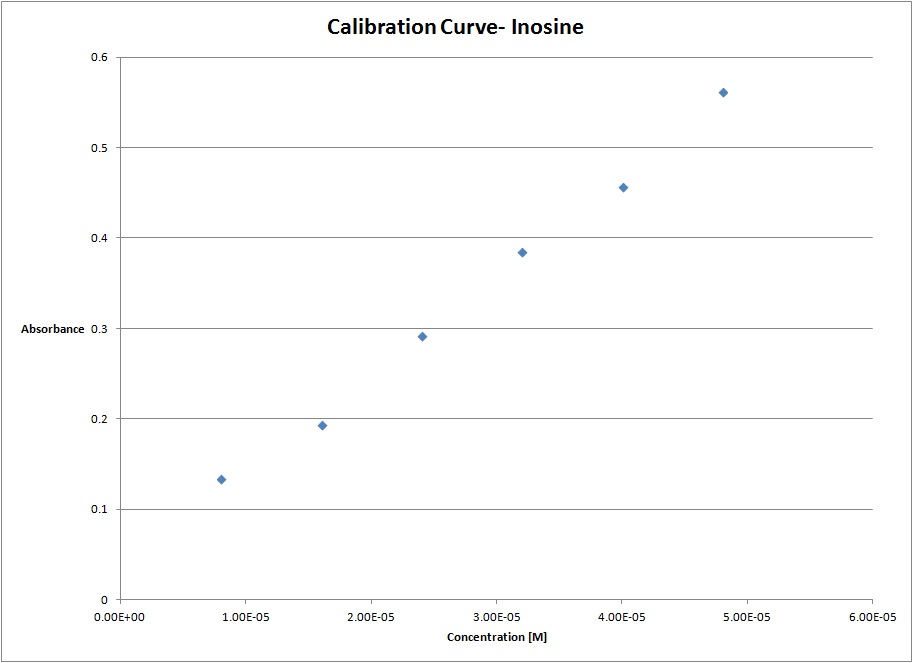Click the chart title 'Calibration Curve- Inosine'
Viewport: 913px width, 663px height.
click(x=455, y=27)
